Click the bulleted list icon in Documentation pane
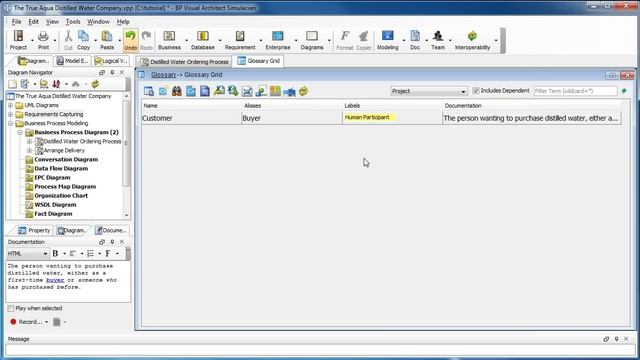The height and width of the screenshot is (360, 640). pyautogui.click(x=90, y=253)
